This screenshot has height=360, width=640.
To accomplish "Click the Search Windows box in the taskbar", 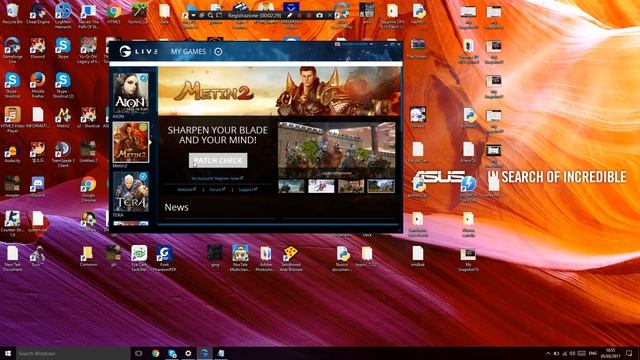I will point(73,353).
